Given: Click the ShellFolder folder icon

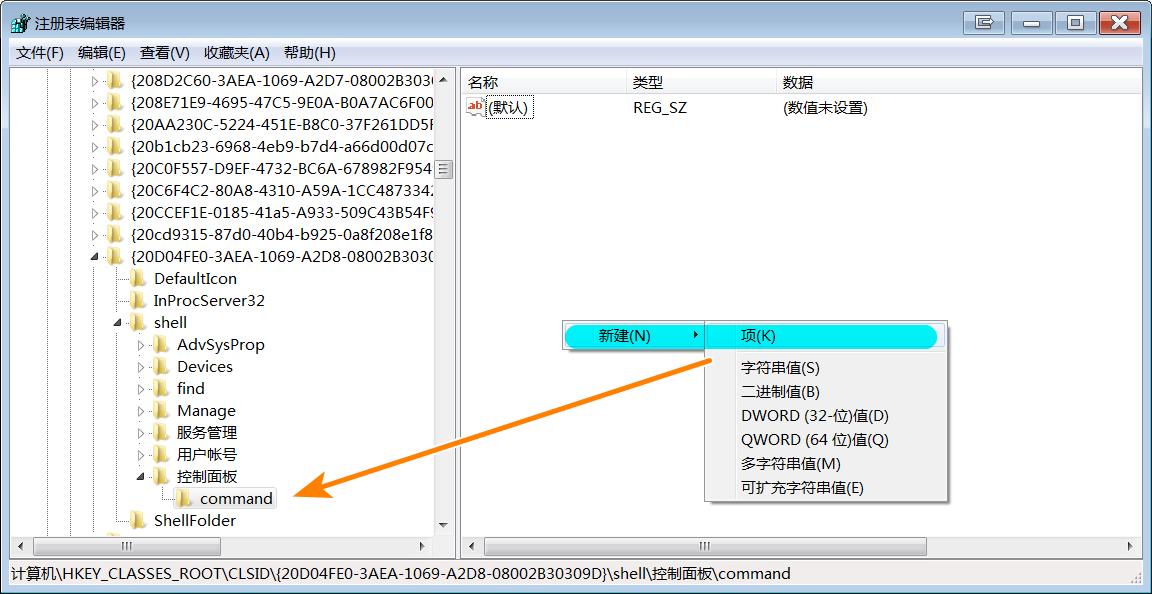Looking at the screenshot, I should tap(138, 520).
